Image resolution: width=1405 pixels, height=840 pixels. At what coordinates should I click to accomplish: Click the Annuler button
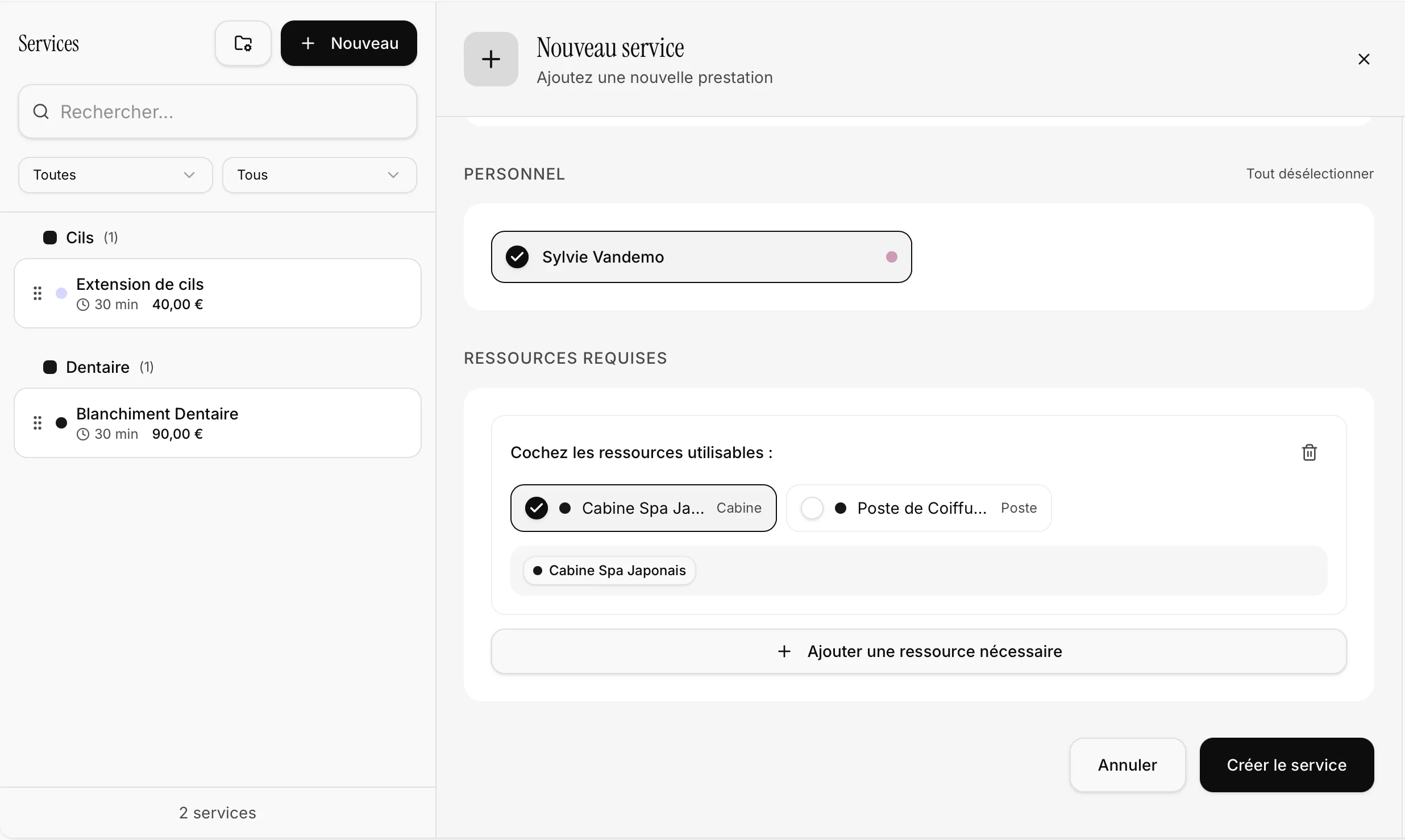tap(1127, 764)
